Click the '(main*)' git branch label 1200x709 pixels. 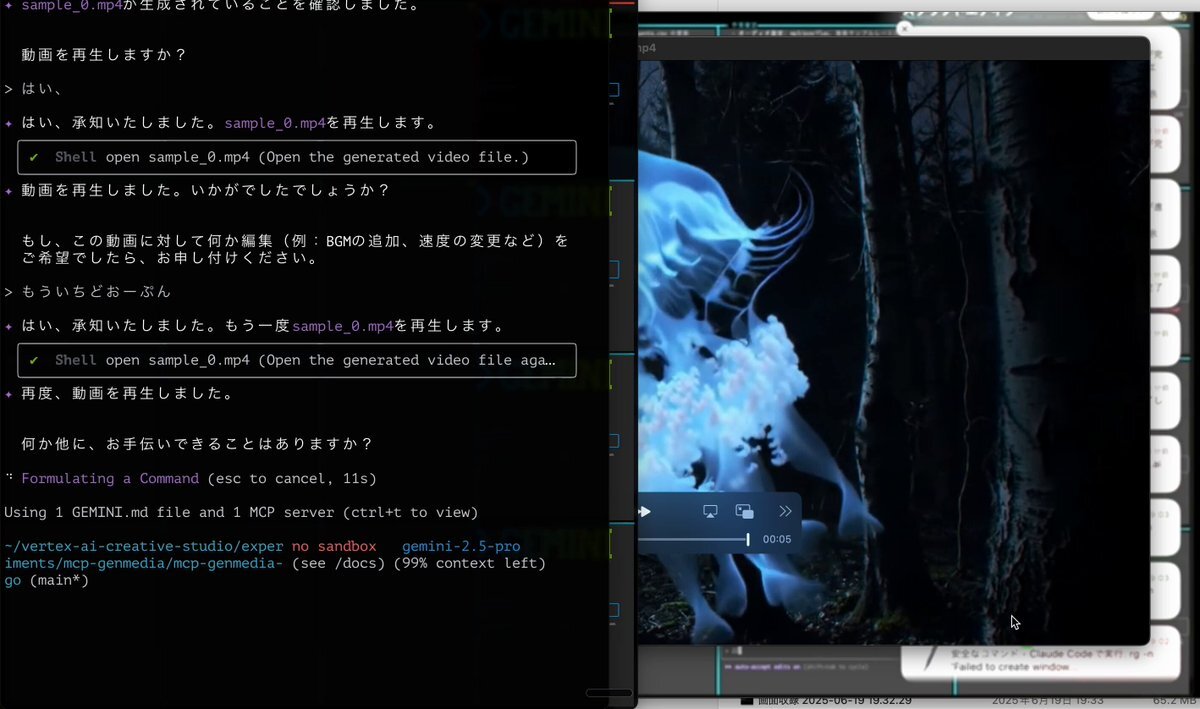[59, 580]
